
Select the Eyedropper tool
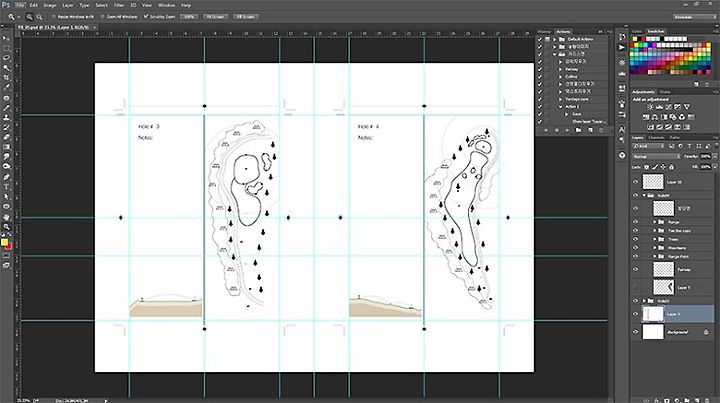click(x=6, y=87)
